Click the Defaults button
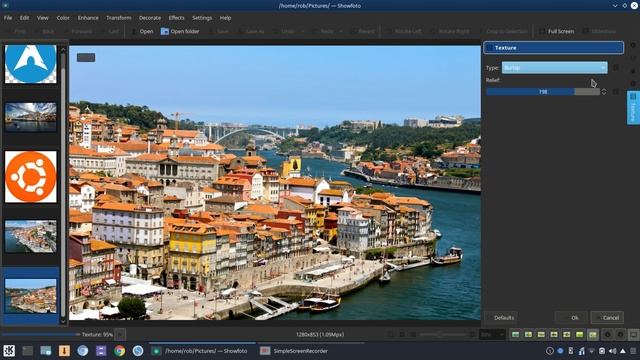 (501, 318)
